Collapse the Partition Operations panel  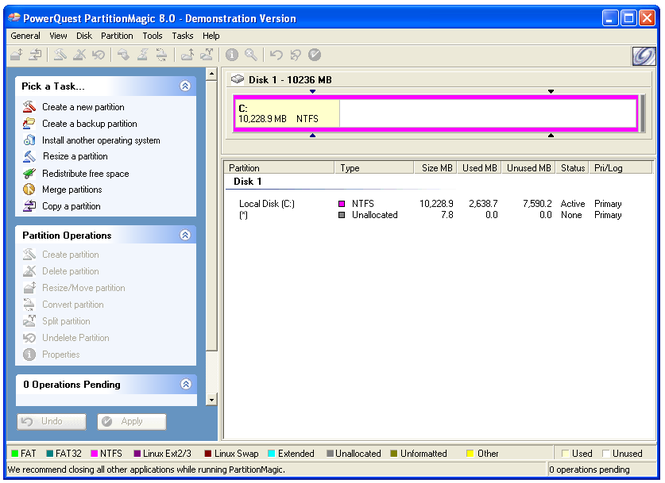(x=185, y=235)
